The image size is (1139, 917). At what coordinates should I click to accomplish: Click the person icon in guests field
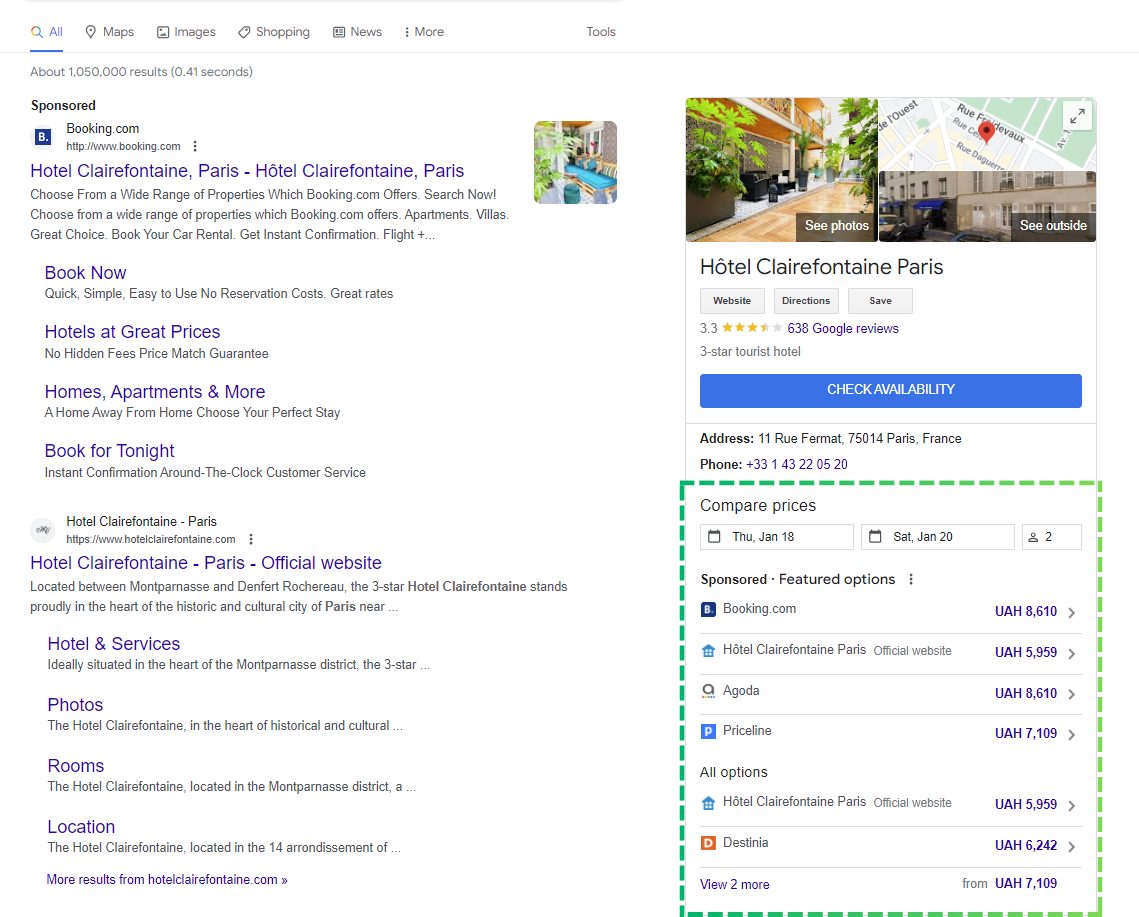click(x=1033, y=537)
